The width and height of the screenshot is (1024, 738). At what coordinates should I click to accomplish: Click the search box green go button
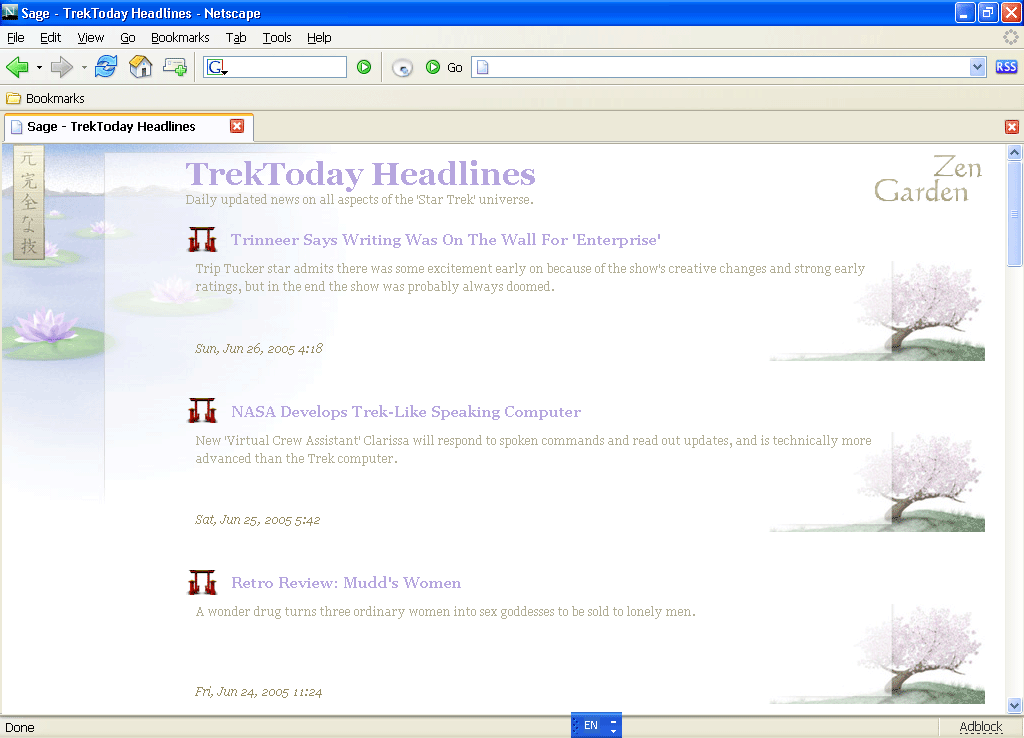coord(364,67)
